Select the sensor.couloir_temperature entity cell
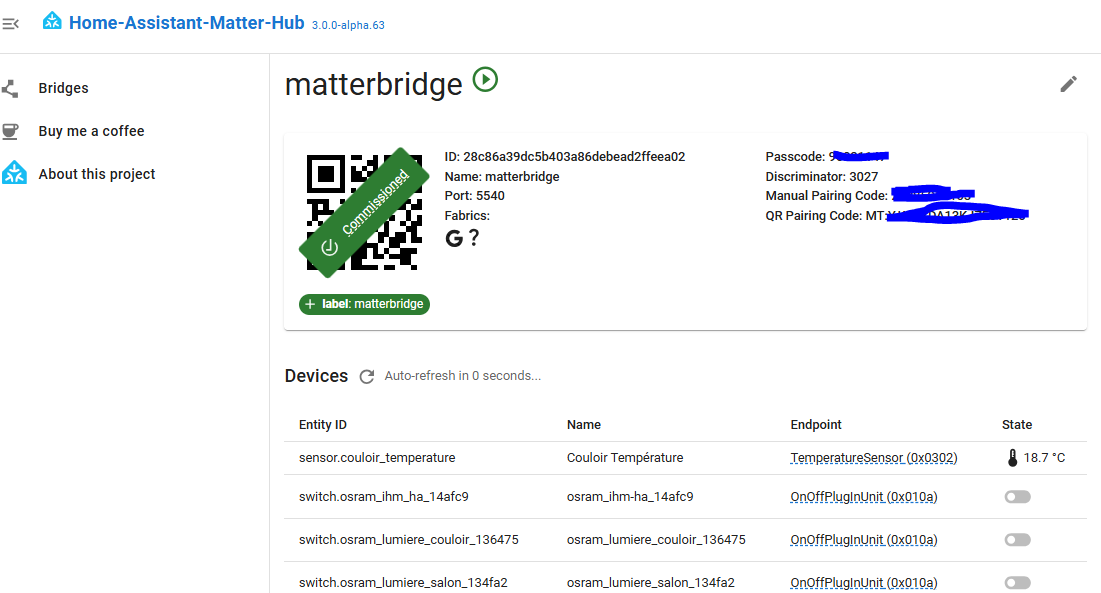The image size is (1101, 593). pyautogui.click(x=377, y=458)
